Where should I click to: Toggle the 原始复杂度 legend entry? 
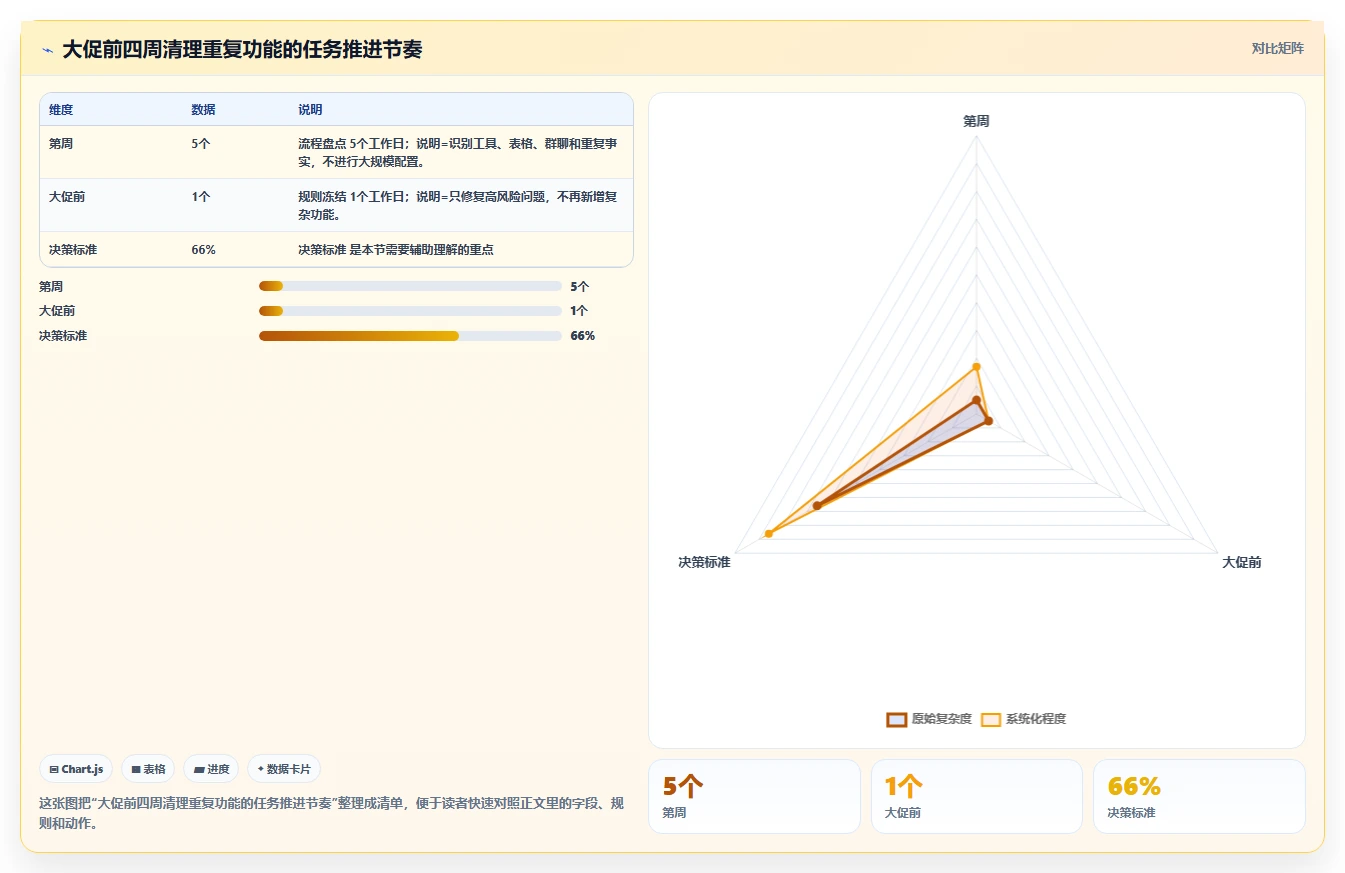click(x=929, y=719)
